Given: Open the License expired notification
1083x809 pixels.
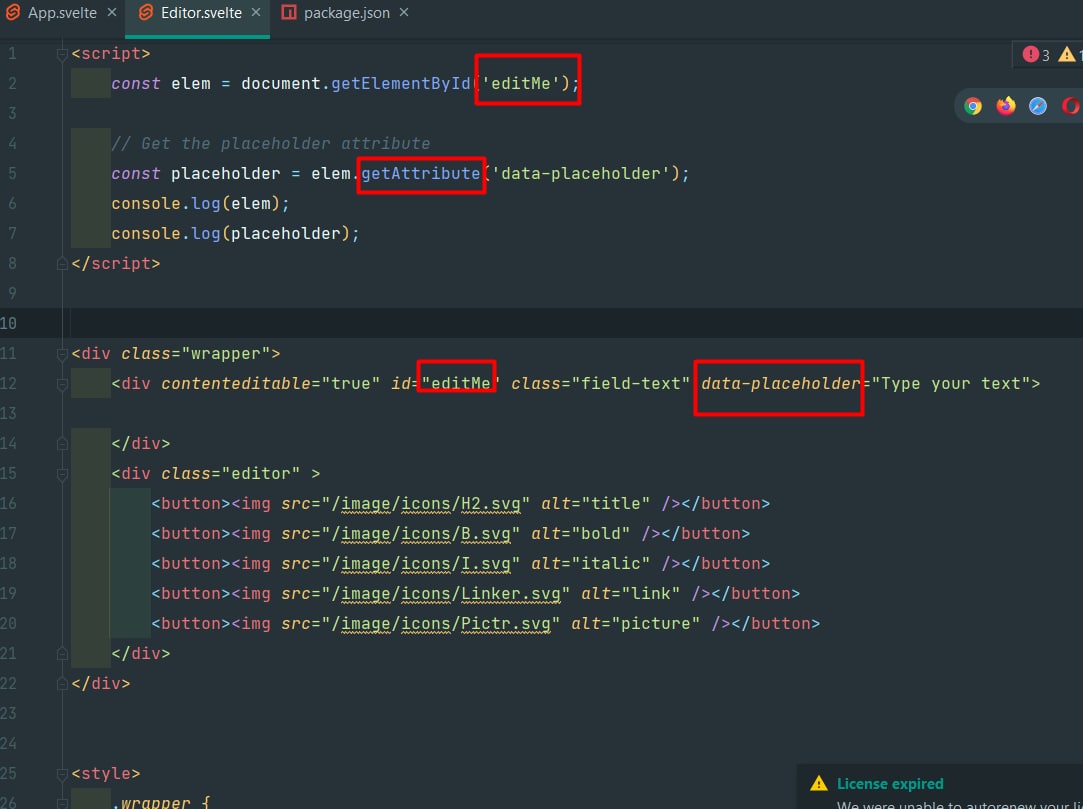Looking at the screenshot, I should coord(890,783).
